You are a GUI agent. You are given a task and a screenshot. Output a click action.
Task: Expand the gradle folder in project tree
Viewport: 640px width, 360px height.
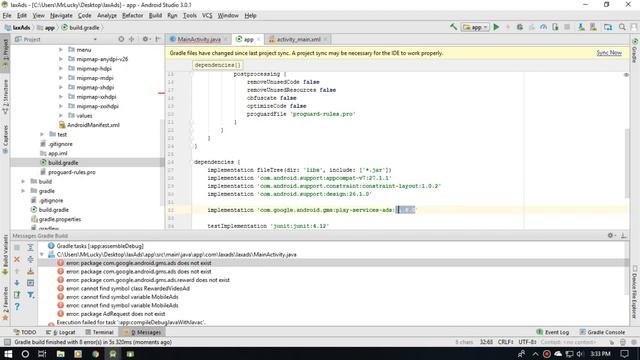coord(23,191)
